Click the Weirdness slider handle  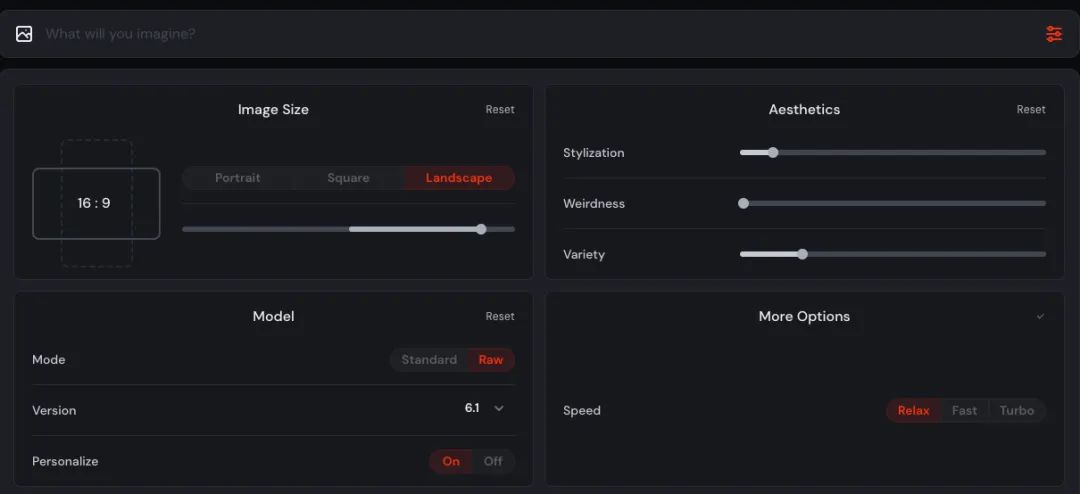(743, 203)
